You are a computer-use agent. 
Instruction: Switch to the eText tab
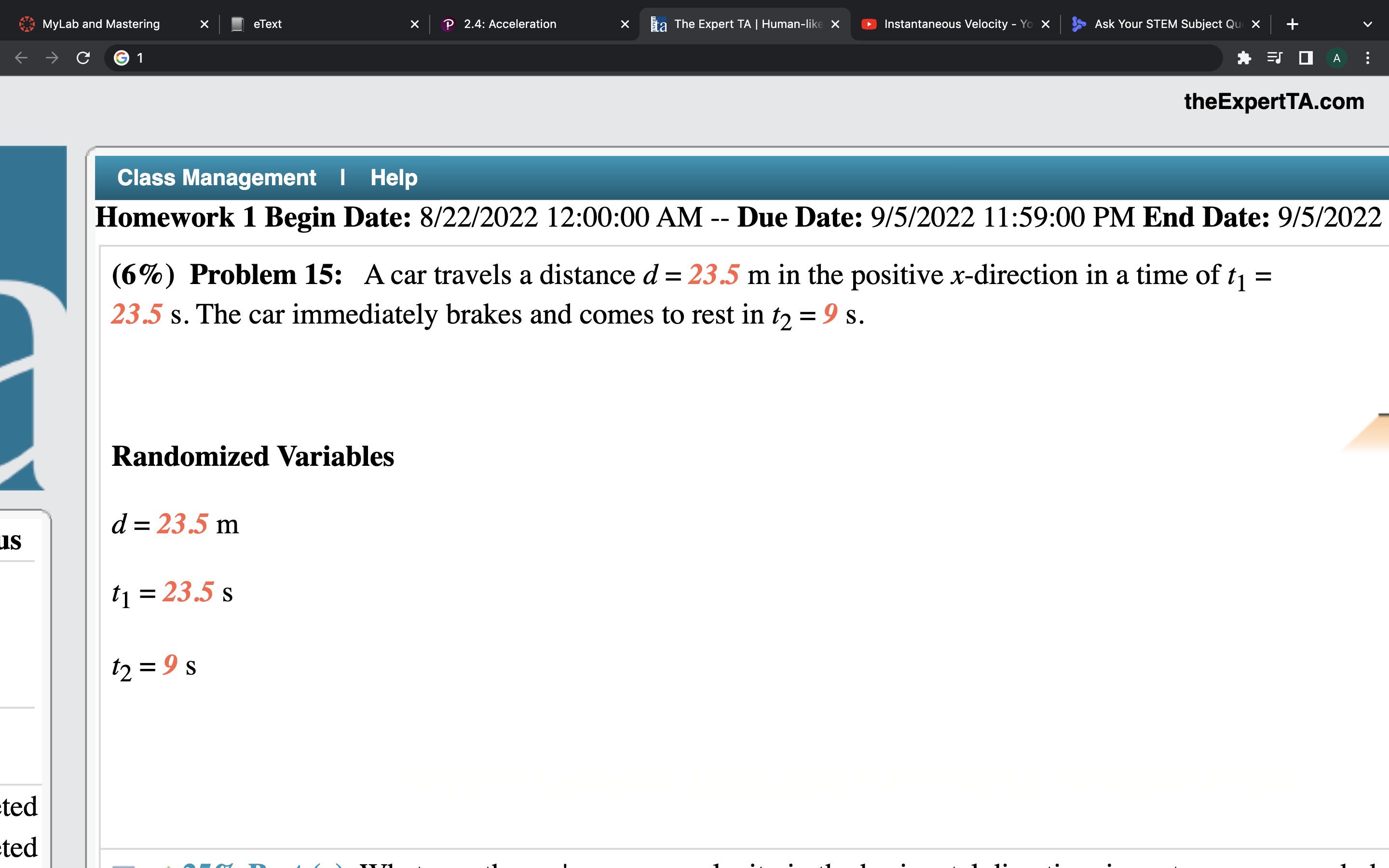coord(267,24)
